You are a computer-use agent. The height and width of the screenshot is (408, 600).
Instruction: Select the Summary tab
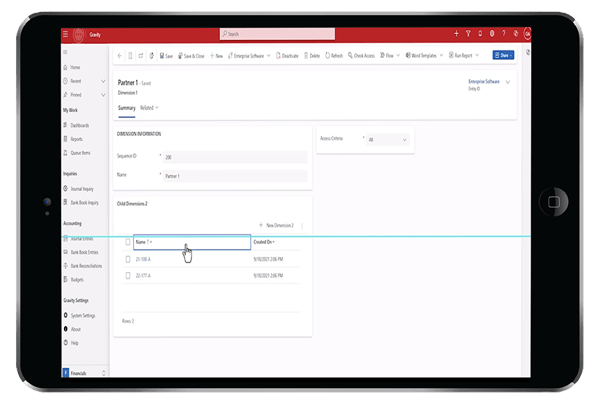click(127, 108)
